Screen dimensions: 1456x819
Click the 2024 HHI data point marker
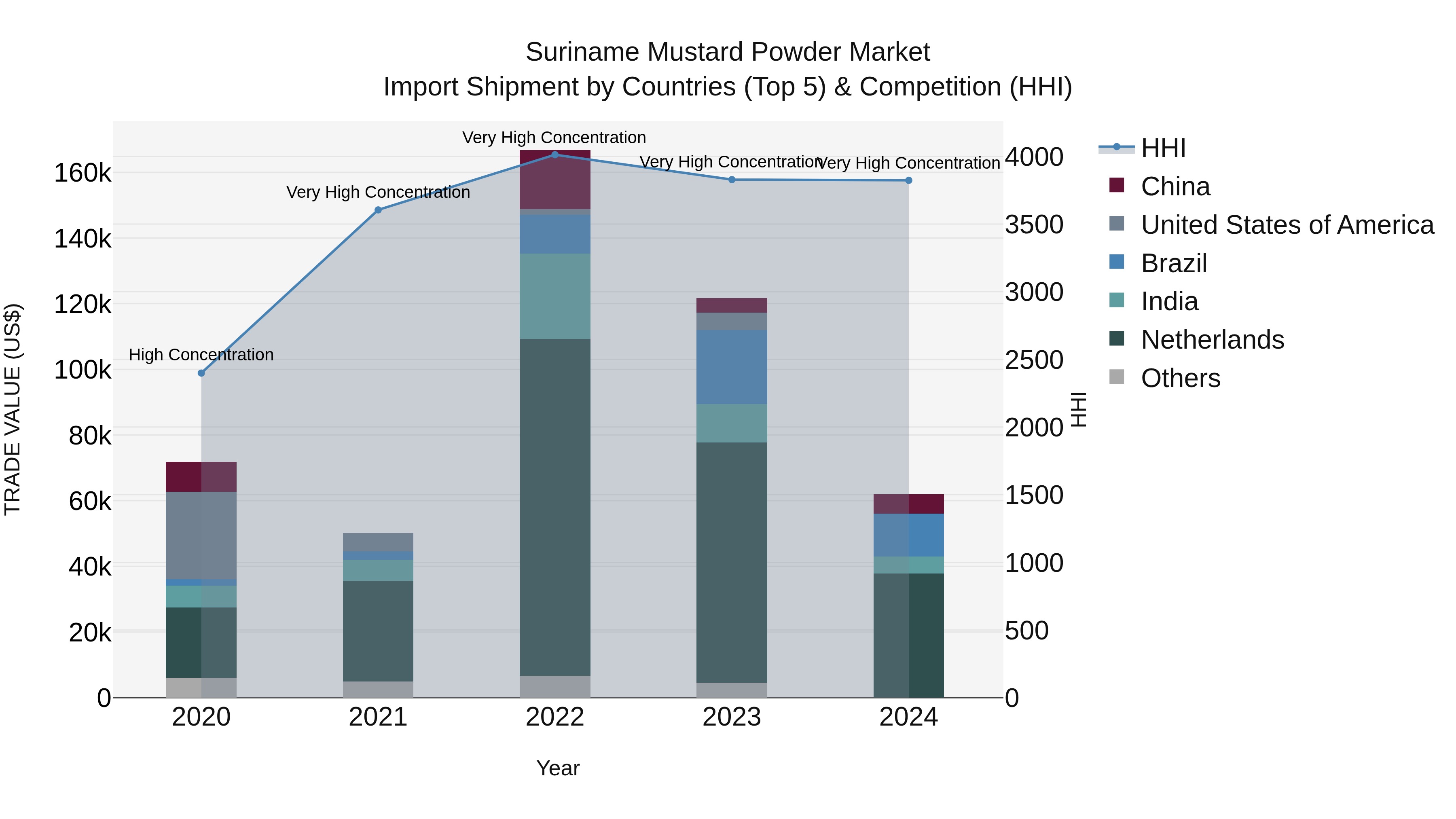(908, 180)
